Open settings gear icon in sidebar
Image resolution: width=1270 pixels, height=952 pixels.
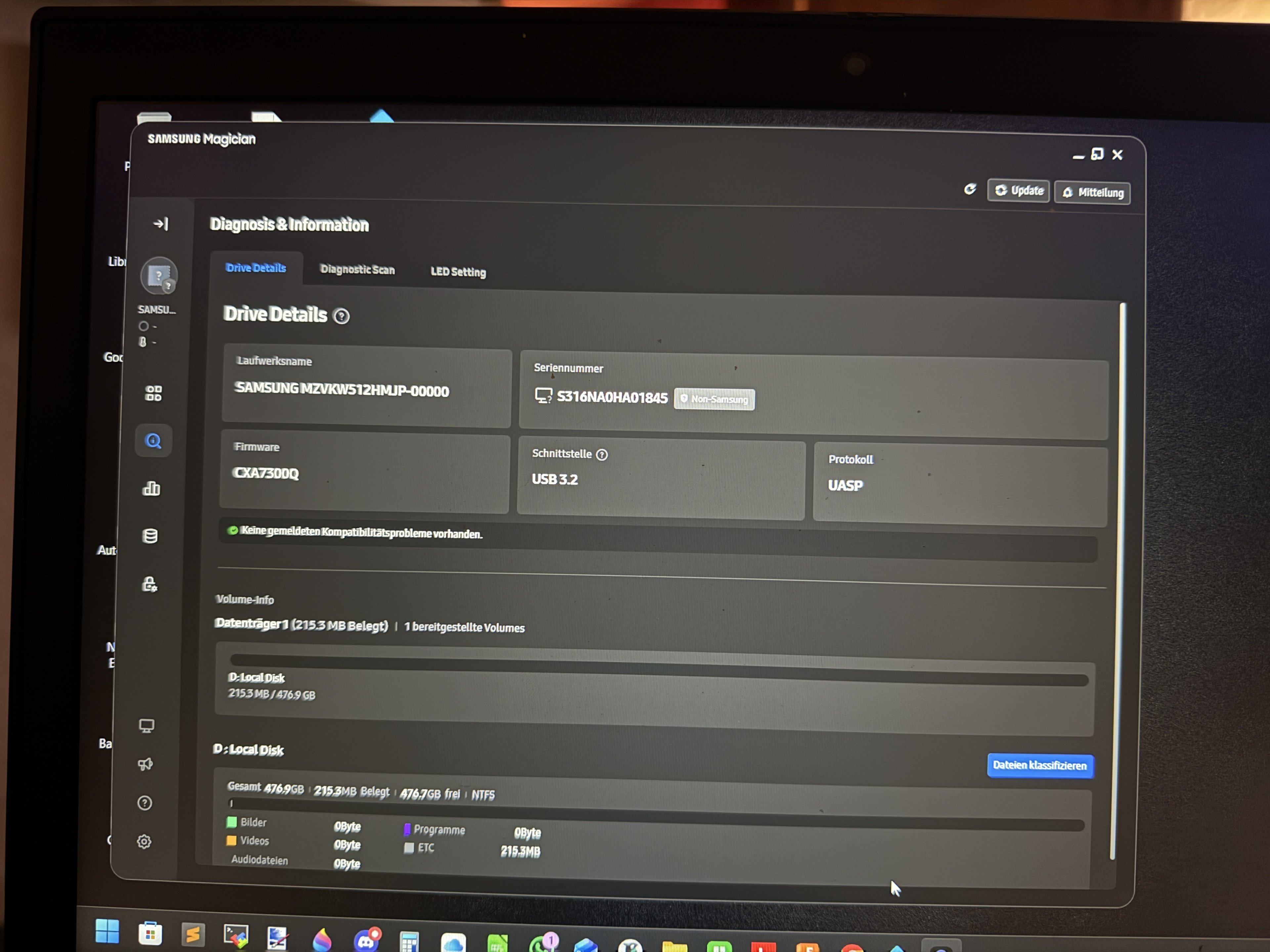coord(144,841)
